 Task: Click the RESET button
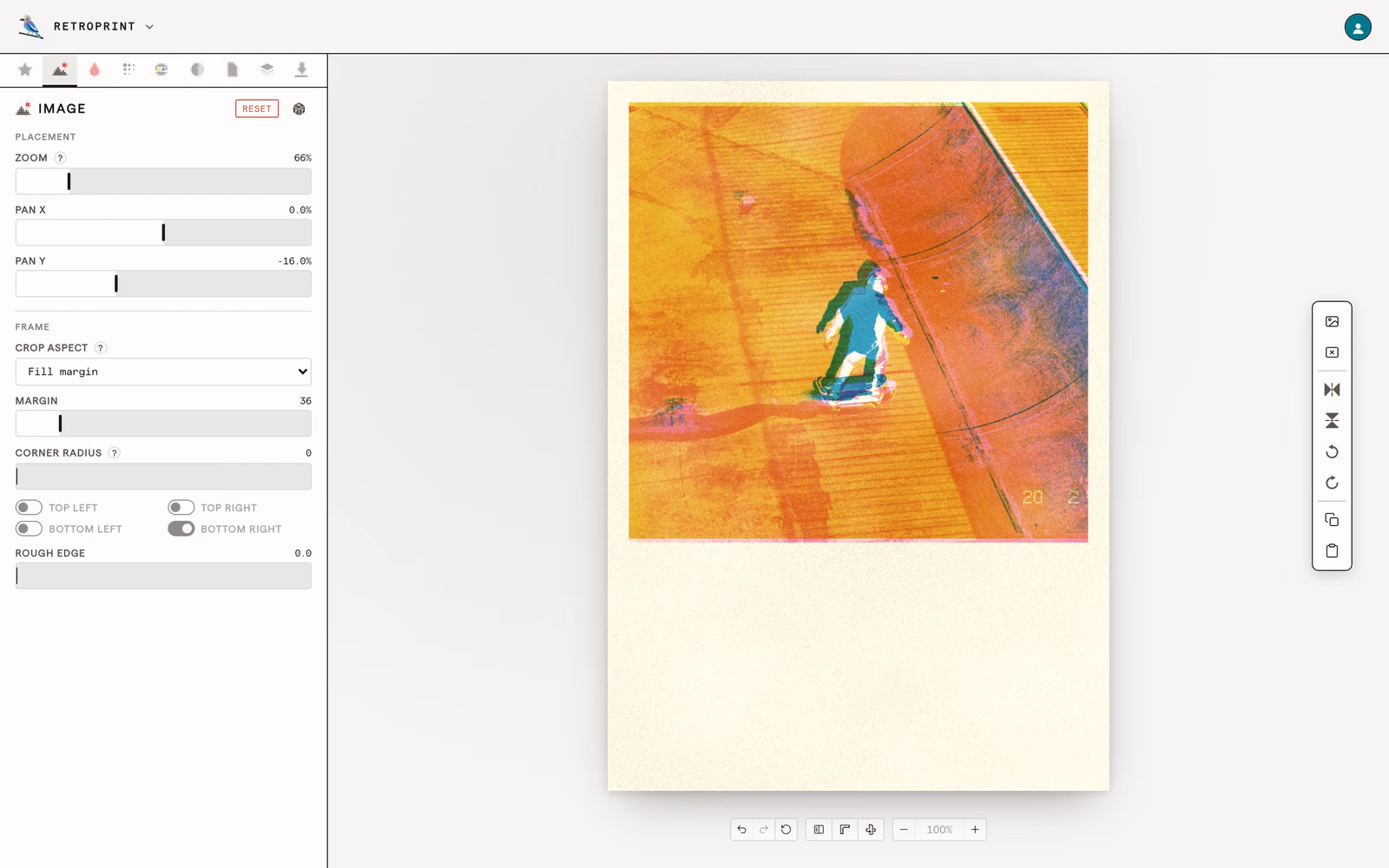(257, 108)
